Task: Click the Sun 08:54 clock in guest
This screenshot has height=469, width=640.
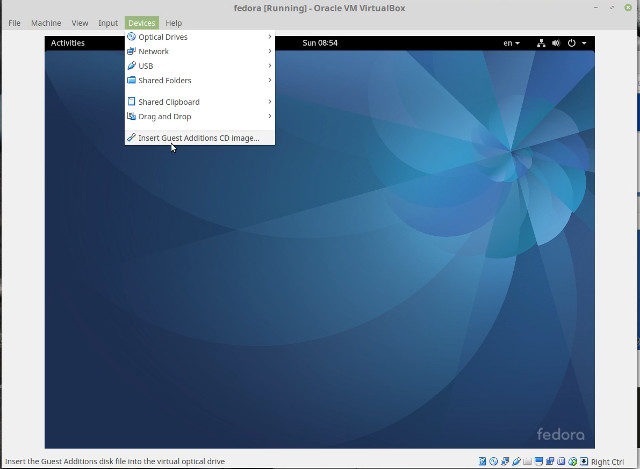Action: pyautogui.click(x=320, y=43)
